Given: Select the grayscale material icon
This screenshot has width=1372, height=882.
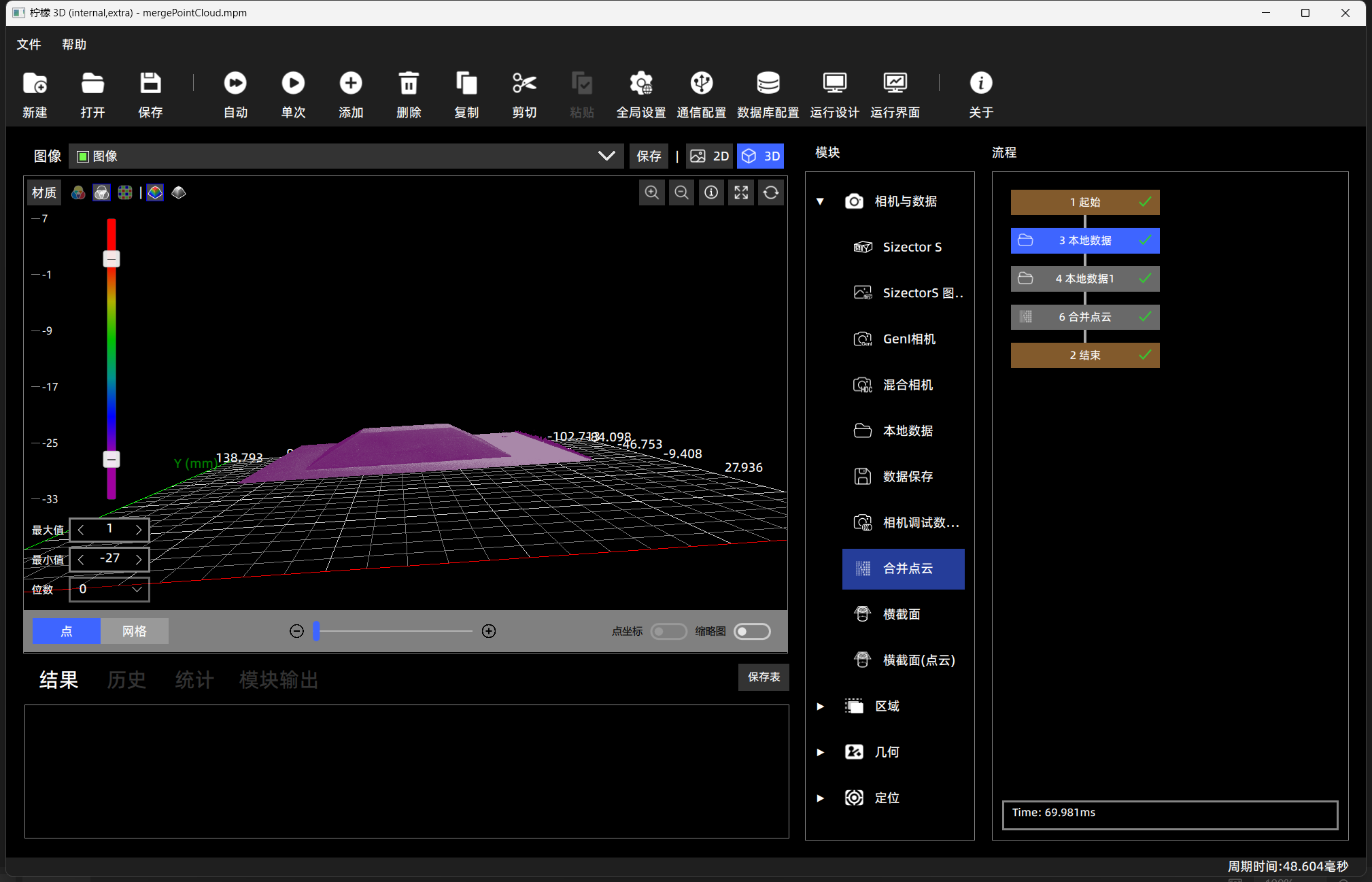Looking at the screenshot, I should (101, 193).
